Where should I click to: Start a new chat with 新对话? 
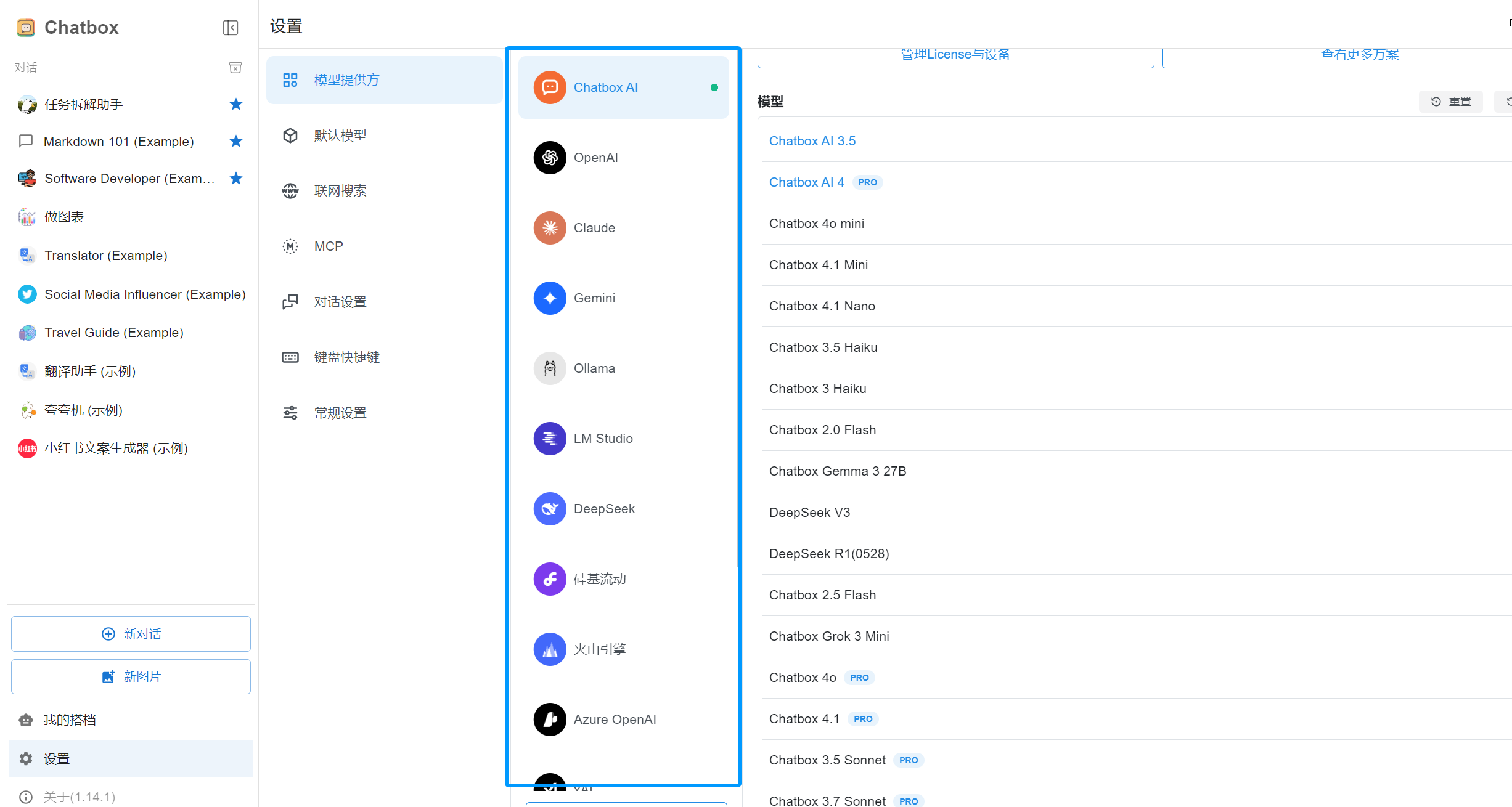point(131,634)
